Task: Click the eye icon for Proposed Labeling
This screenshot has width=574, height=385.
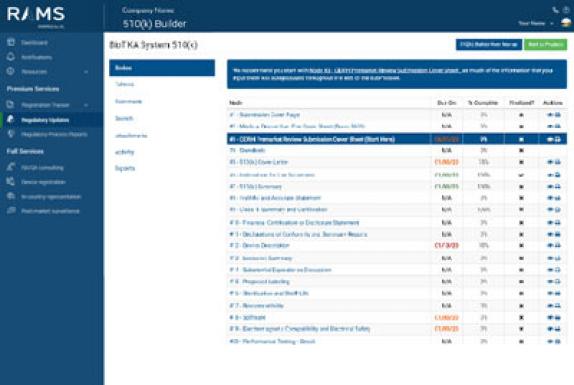Action: pyautogui.click(x=550, y=281)
